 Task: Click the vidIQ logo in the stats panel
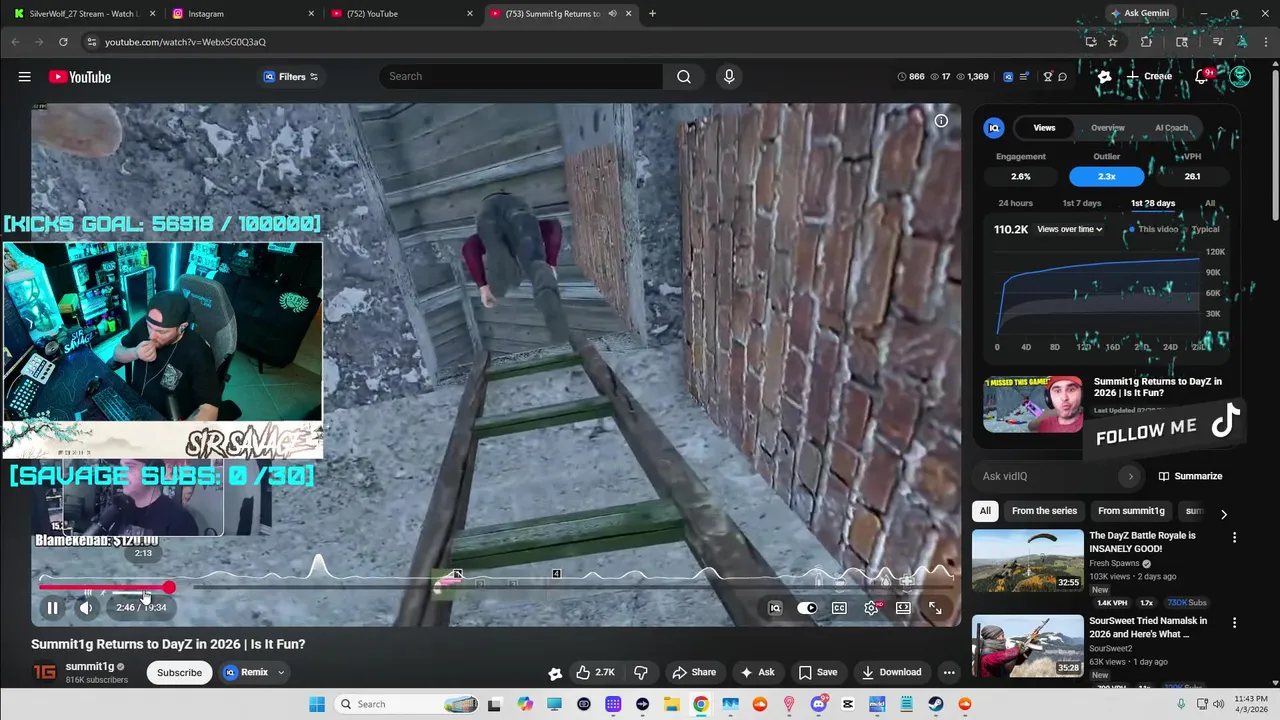click(x=994, y=128)
